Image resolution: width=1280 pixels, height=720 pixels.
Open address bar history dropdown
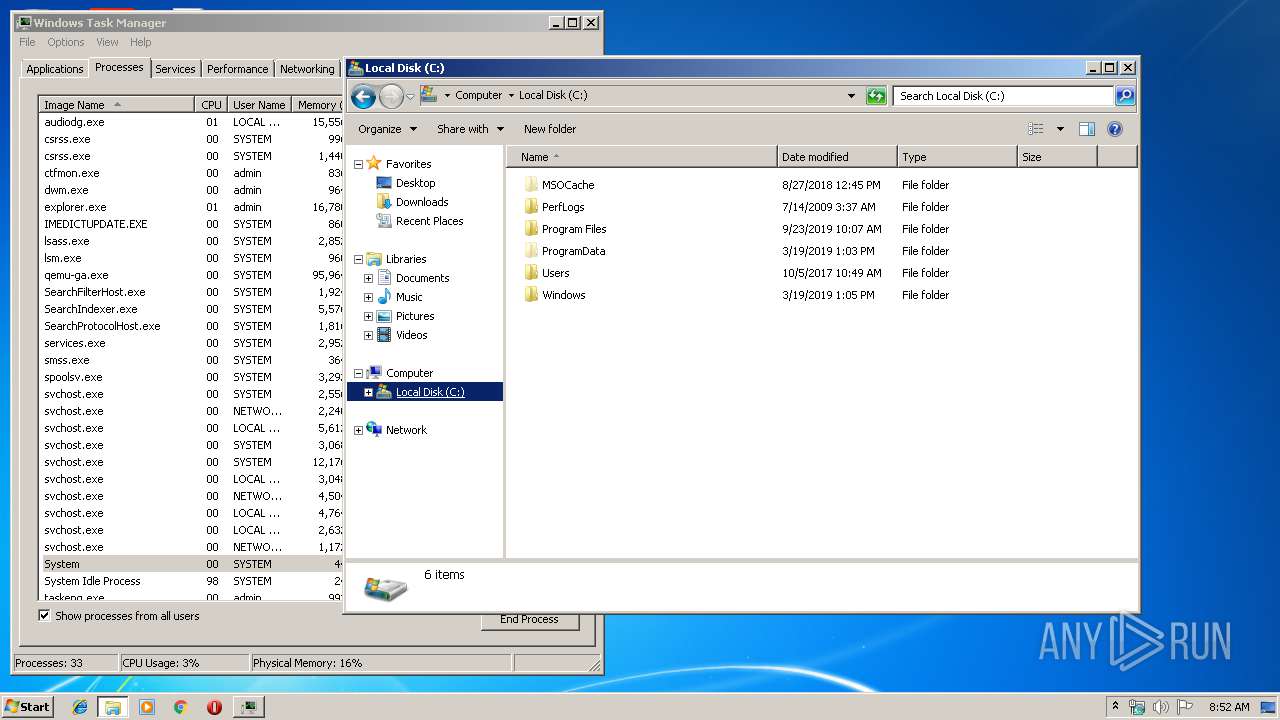851,96
